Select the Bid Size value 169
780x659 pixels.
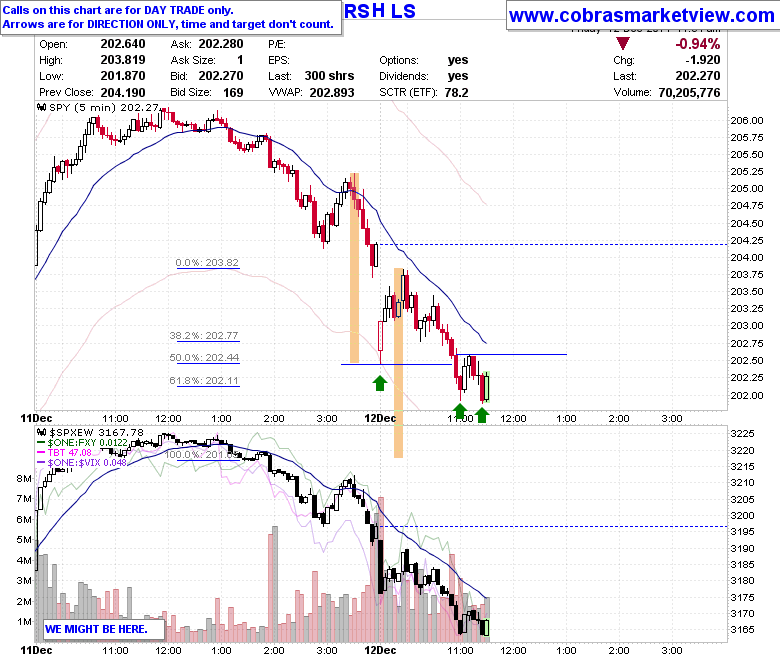233,93
